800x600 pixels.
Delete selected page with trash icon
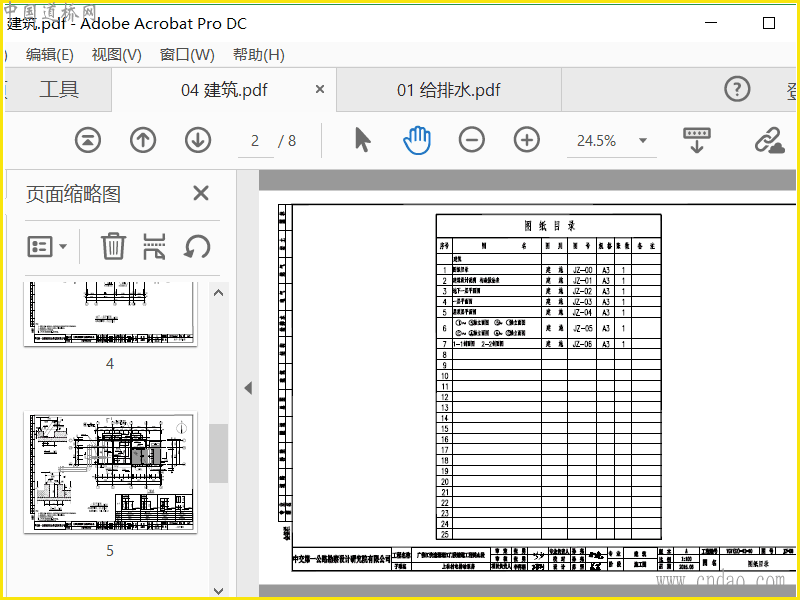[x=113, y=246]
